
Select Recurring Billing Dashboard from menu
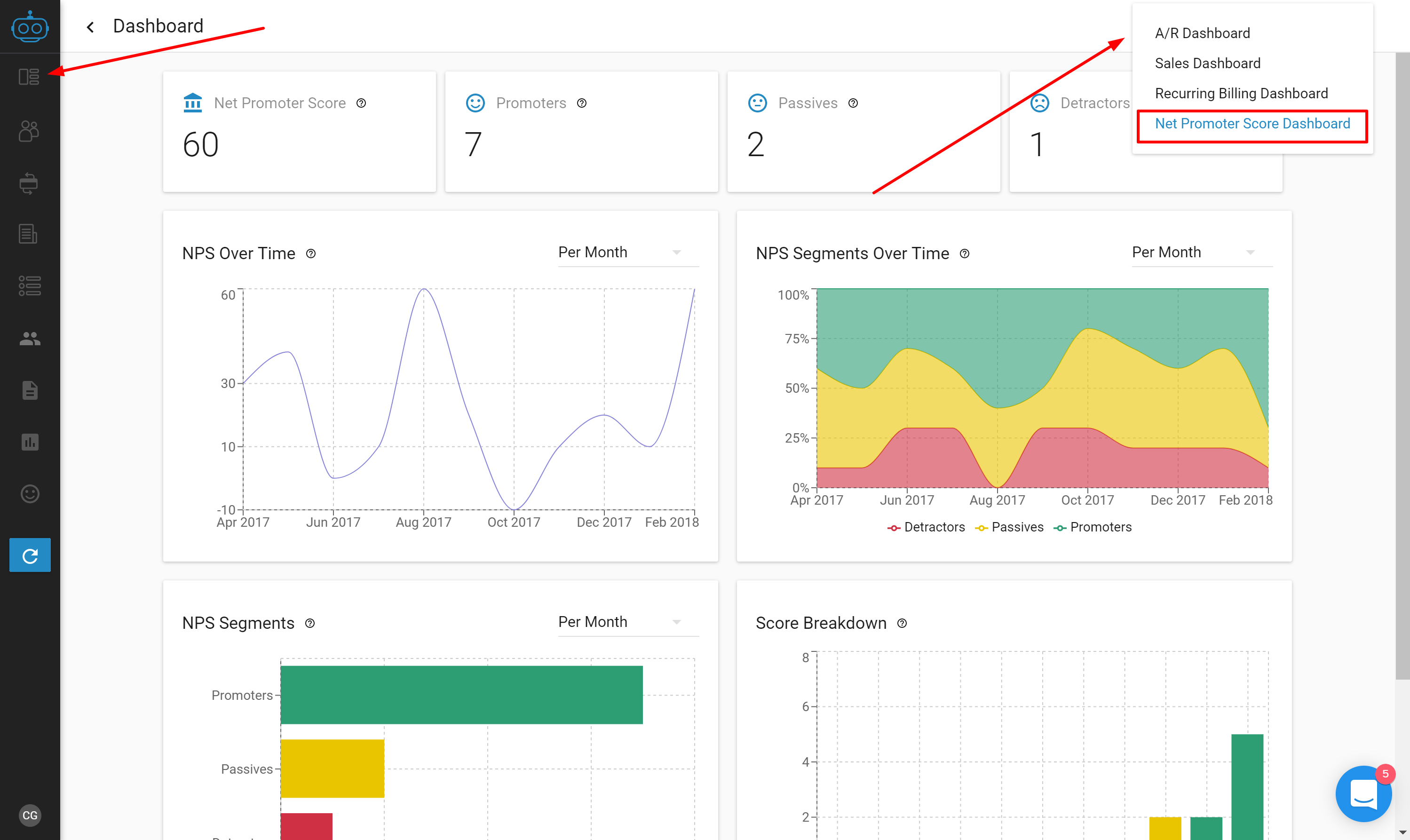point(1241,94)
